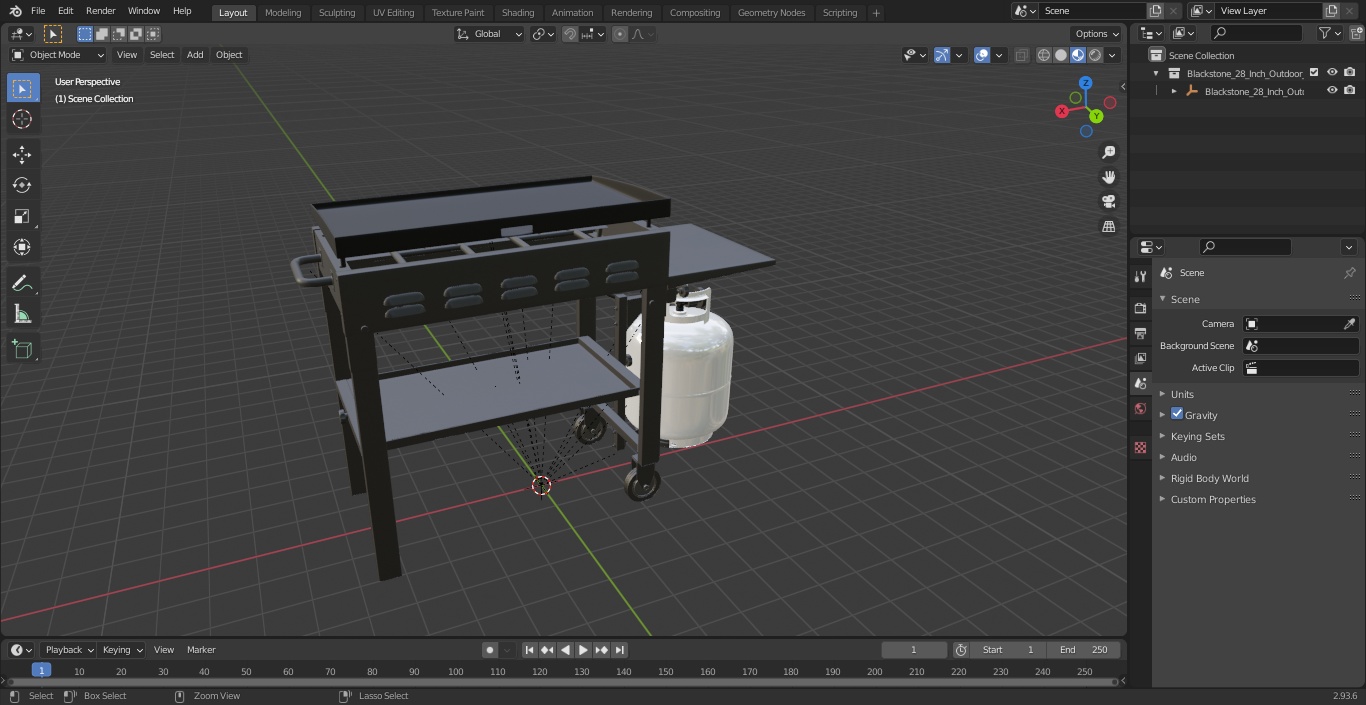Open the Render menu
Image resolution: width=1366 pixels, height=705 pixels.
click(x=100, y=11)
